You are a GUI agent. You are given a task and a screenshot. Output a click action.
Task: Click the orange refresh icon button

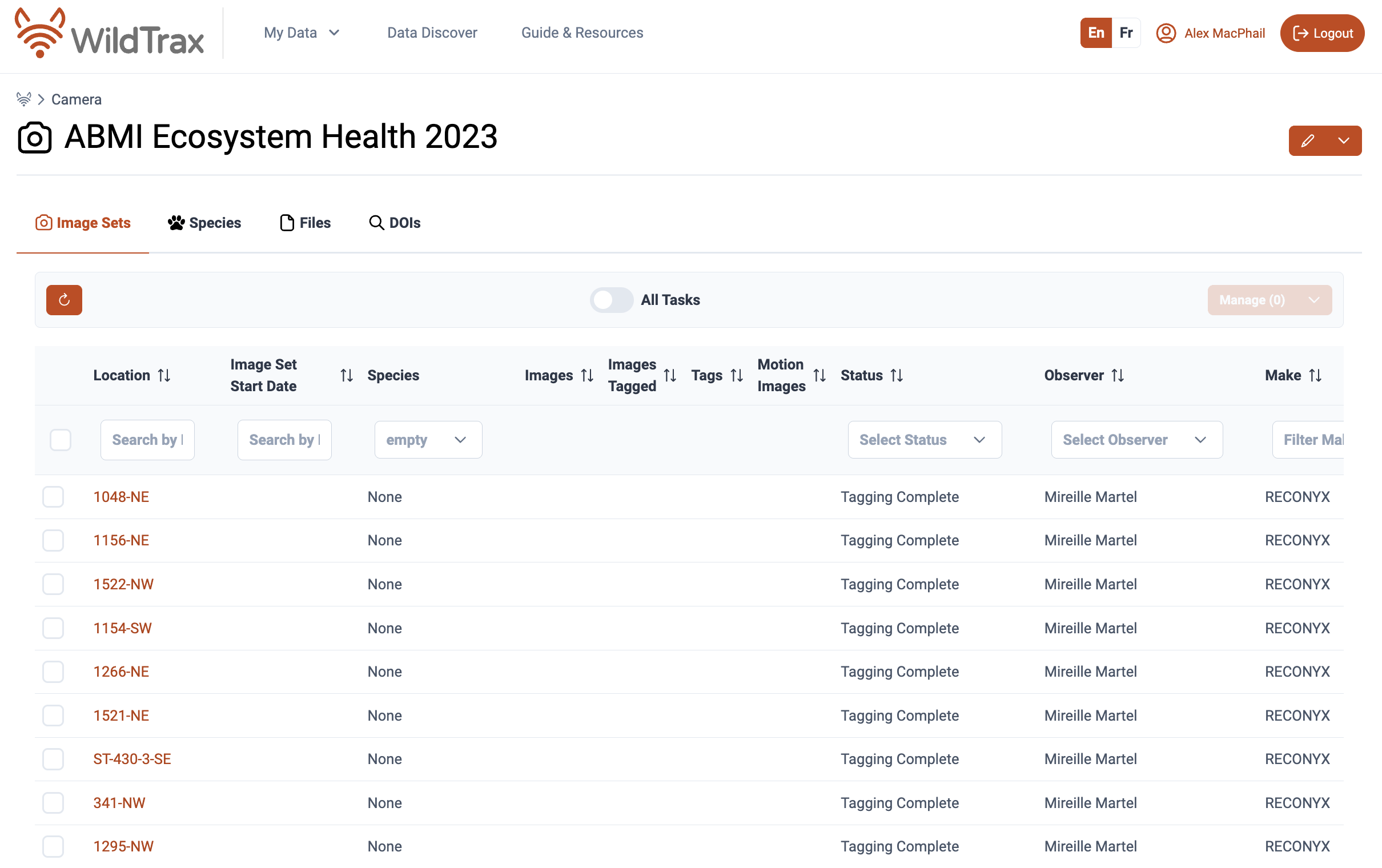click(x=64, y=300)
